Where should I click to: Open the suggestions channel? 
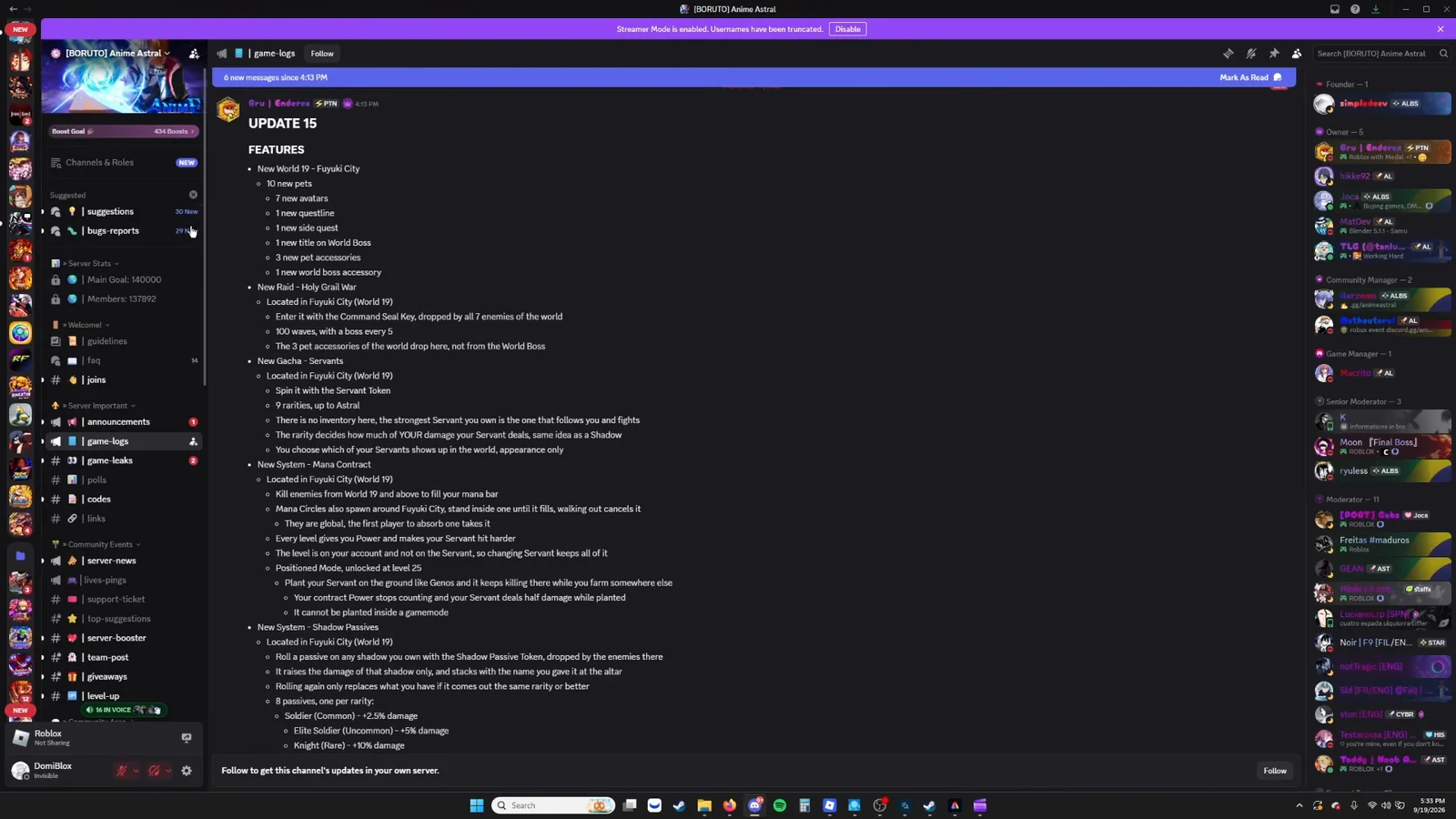click(x=123, y=211)
